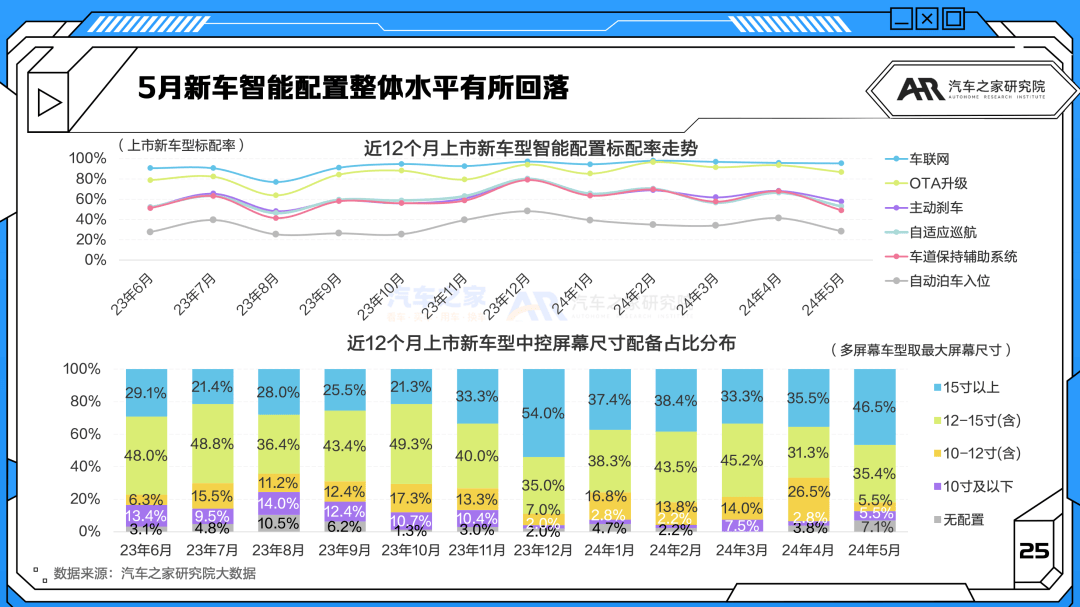Select the 无配置 legend entry

(x=959, y=519)
